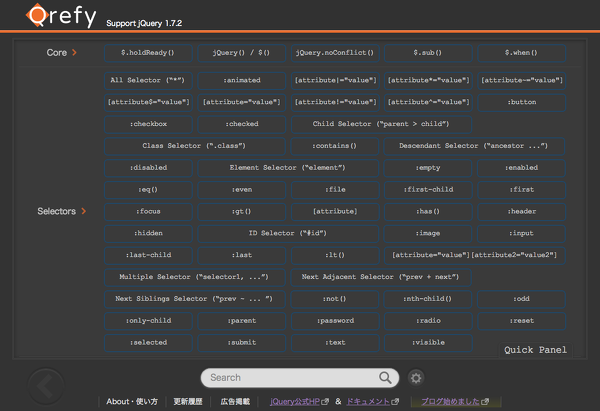Click the round back arrow button
This screenshot has height=411, width=600.
pyautogui.click(x=46, y=387)
